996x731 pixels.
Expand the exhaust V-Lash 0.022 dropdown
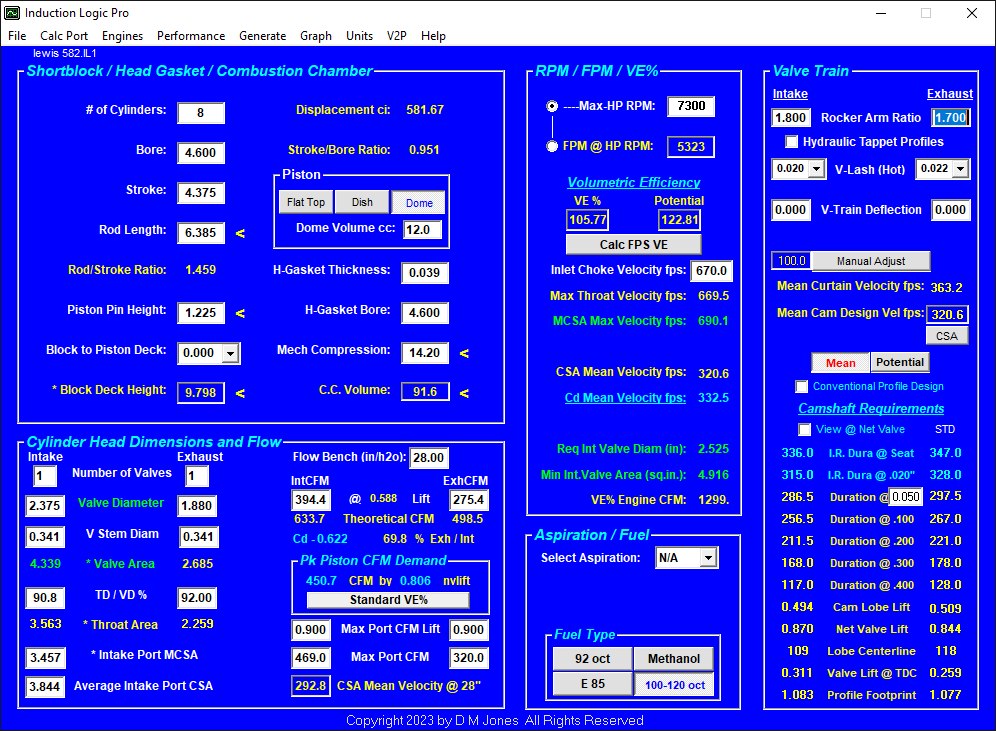click(x=960, y=169)
